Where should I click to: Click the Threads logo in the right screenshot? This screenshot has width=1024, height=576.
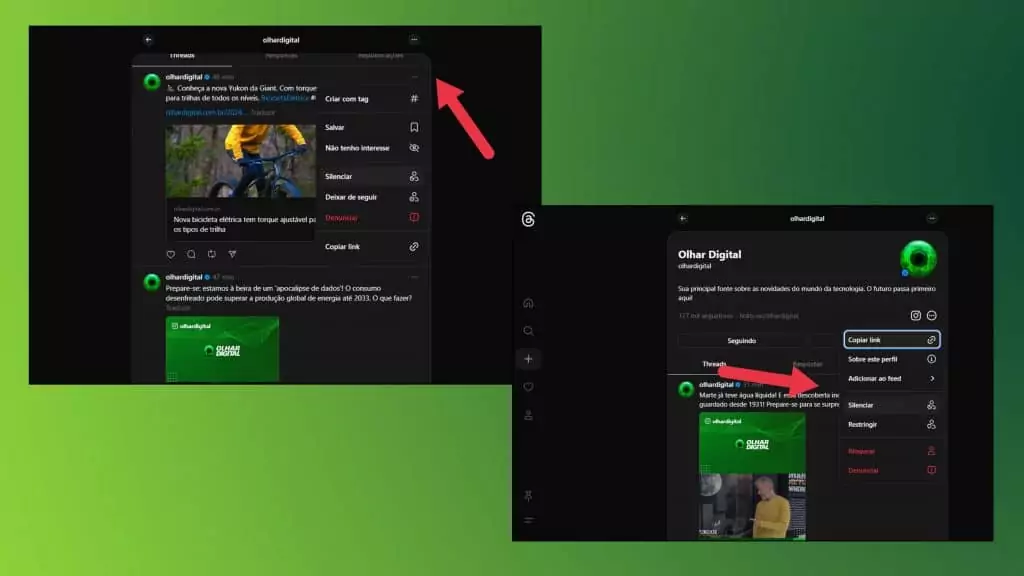coord(528,219)
